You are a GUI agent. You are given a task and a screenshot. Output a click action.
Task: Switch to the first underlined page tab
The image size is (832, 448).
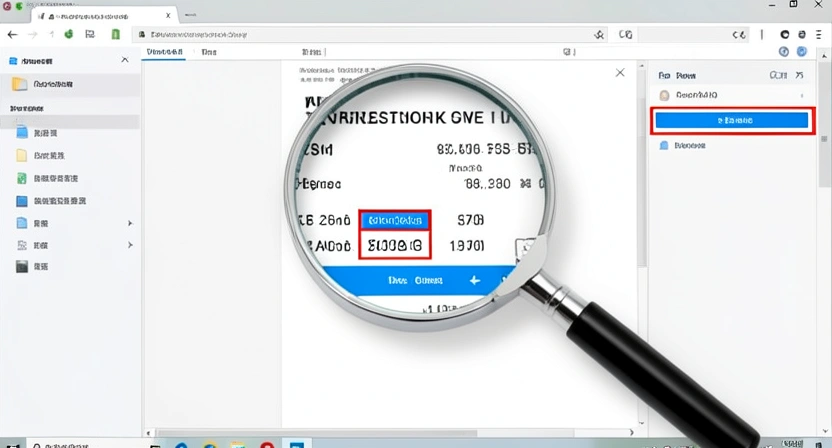click(x=164, y=52)
